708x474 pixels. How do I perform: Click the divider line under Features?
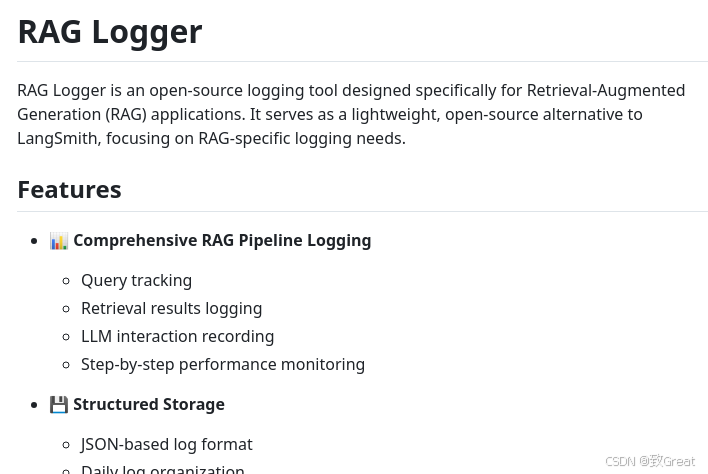(x=363, y=211)
